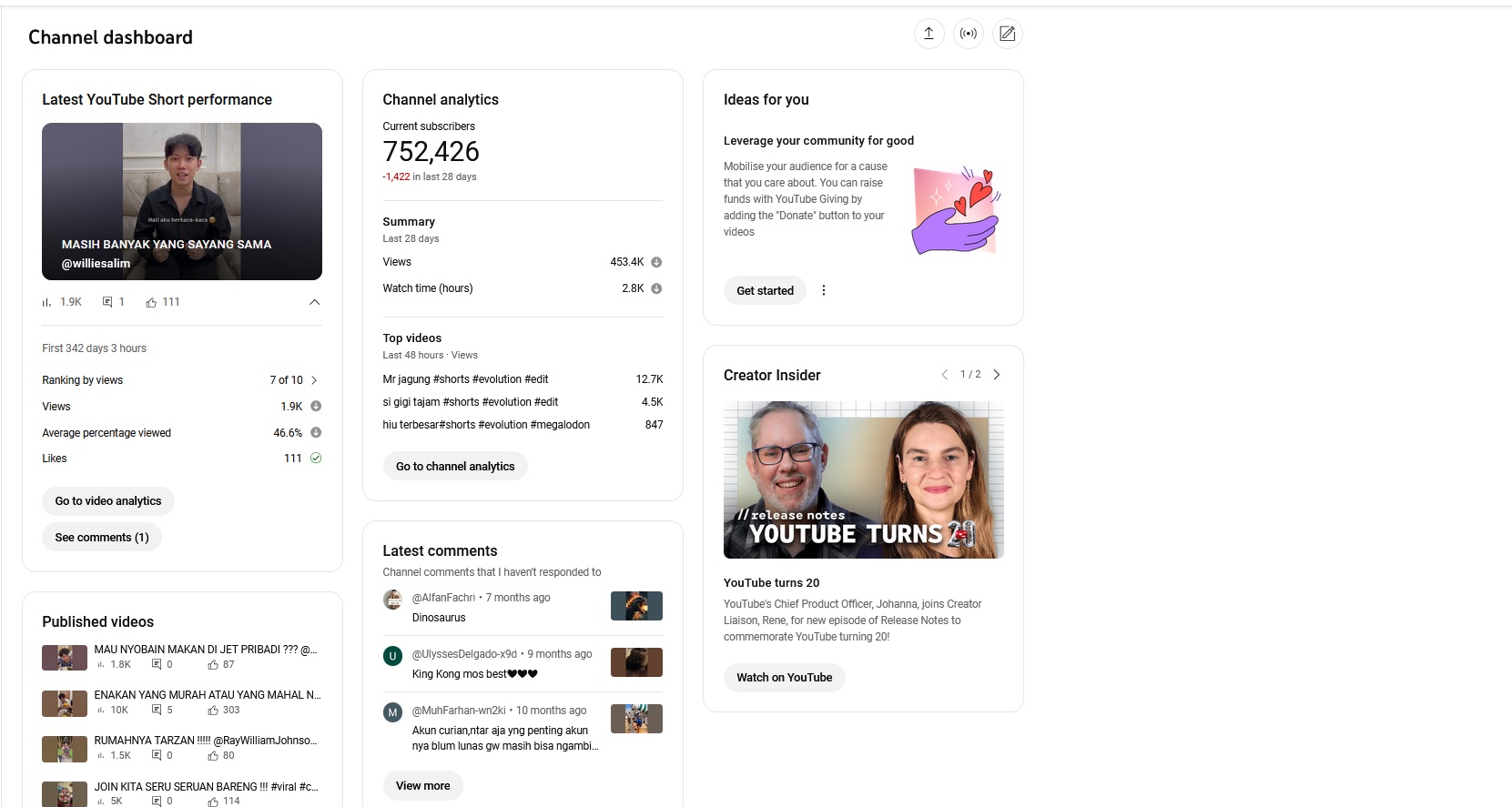Open video thumbnail beside Dinosaurus comment
Image resolution: width=1512 pixels, height=807 pixels.
pos(636,606)
